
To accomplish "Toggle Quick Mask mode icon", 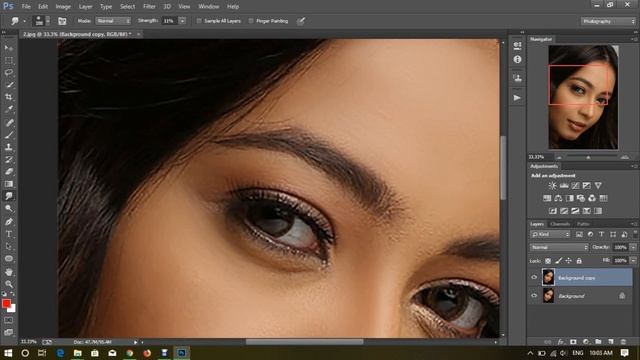I will [x=9, y=320].
